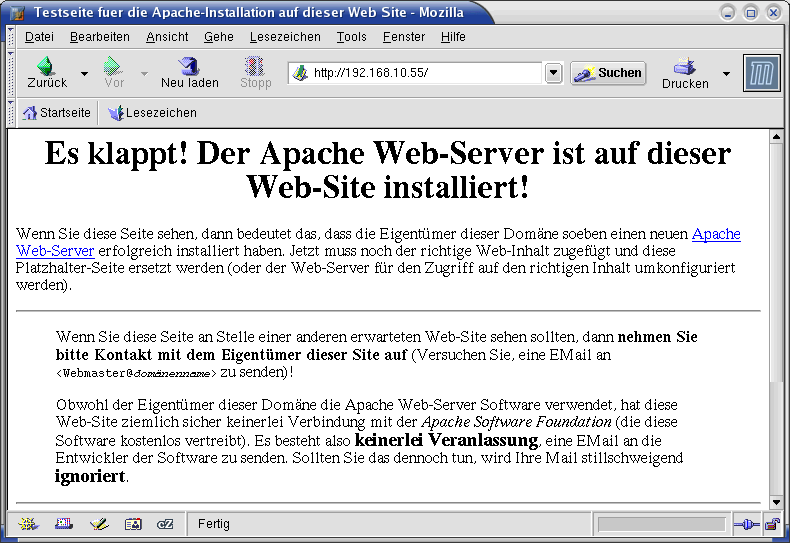Image resolution: width=790 pixels, height=543 pixels.
Task: Print the page with Drucken icon
Action: (685, 73)
